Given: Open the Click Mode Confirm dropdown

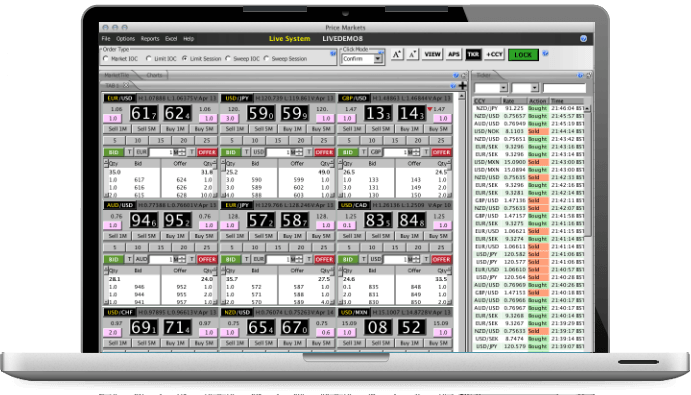Looking at the screenshot, I should click(362, 59).
